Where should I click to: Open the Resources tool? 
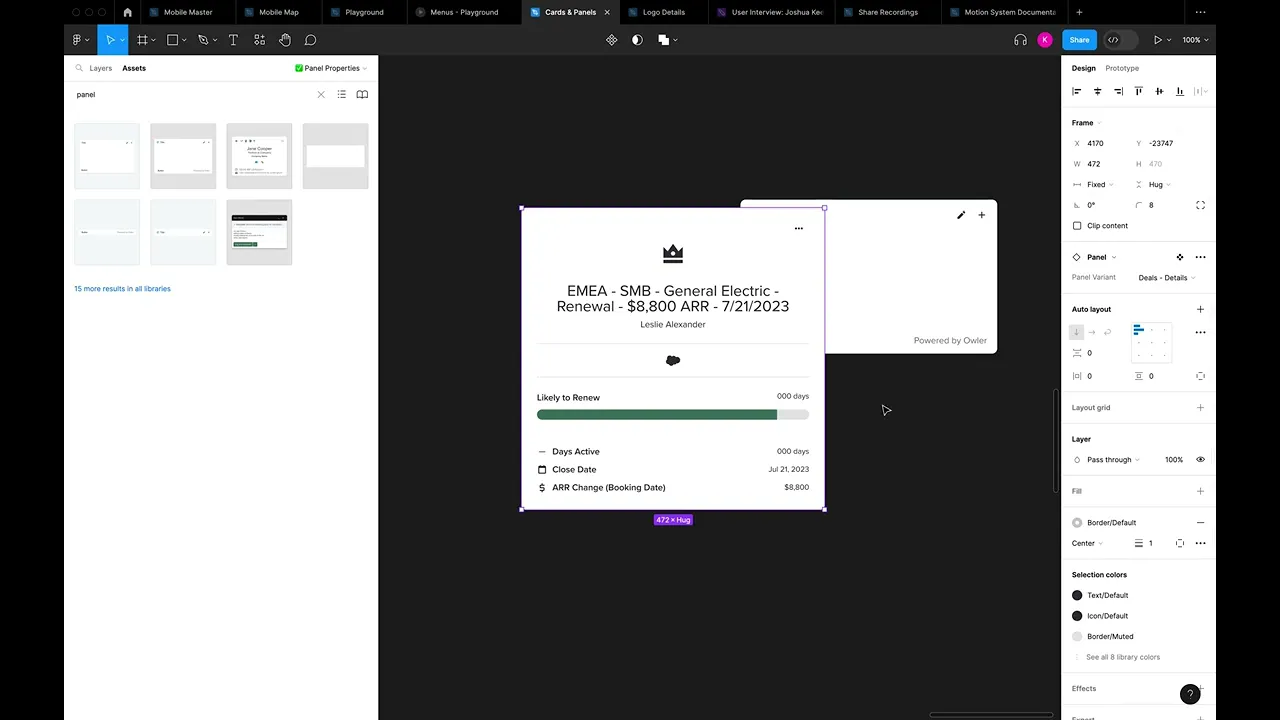259,40
